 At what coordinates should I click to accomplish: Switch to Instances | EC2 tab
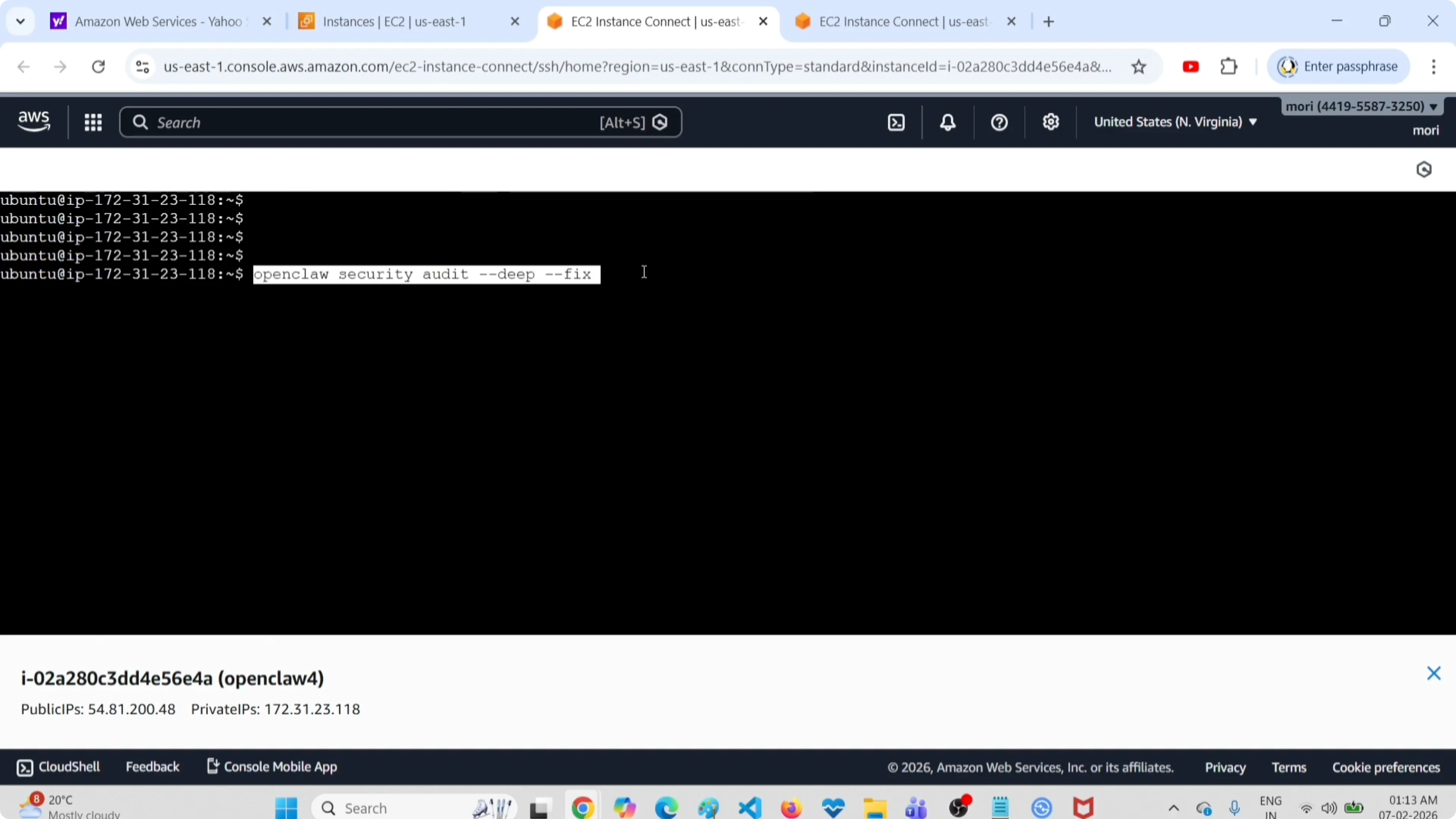[394, 21]
